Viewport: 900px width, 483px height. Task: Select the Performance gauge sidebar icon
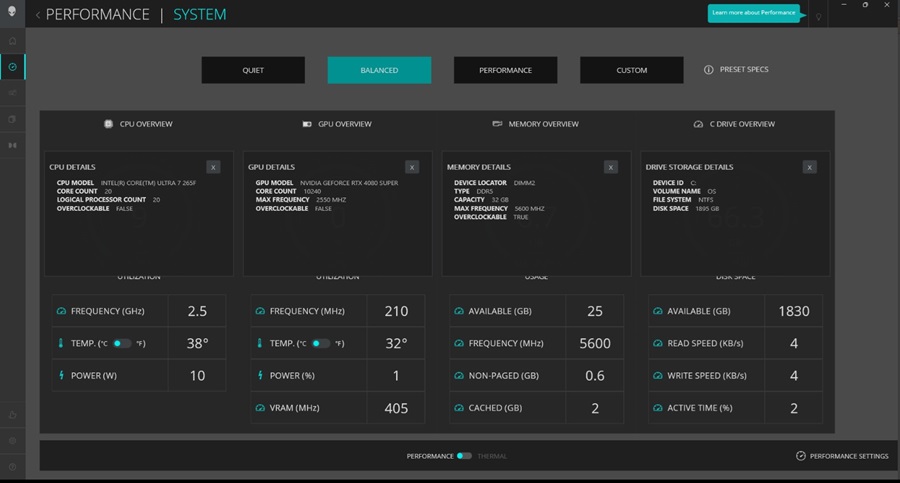point(12,67)
